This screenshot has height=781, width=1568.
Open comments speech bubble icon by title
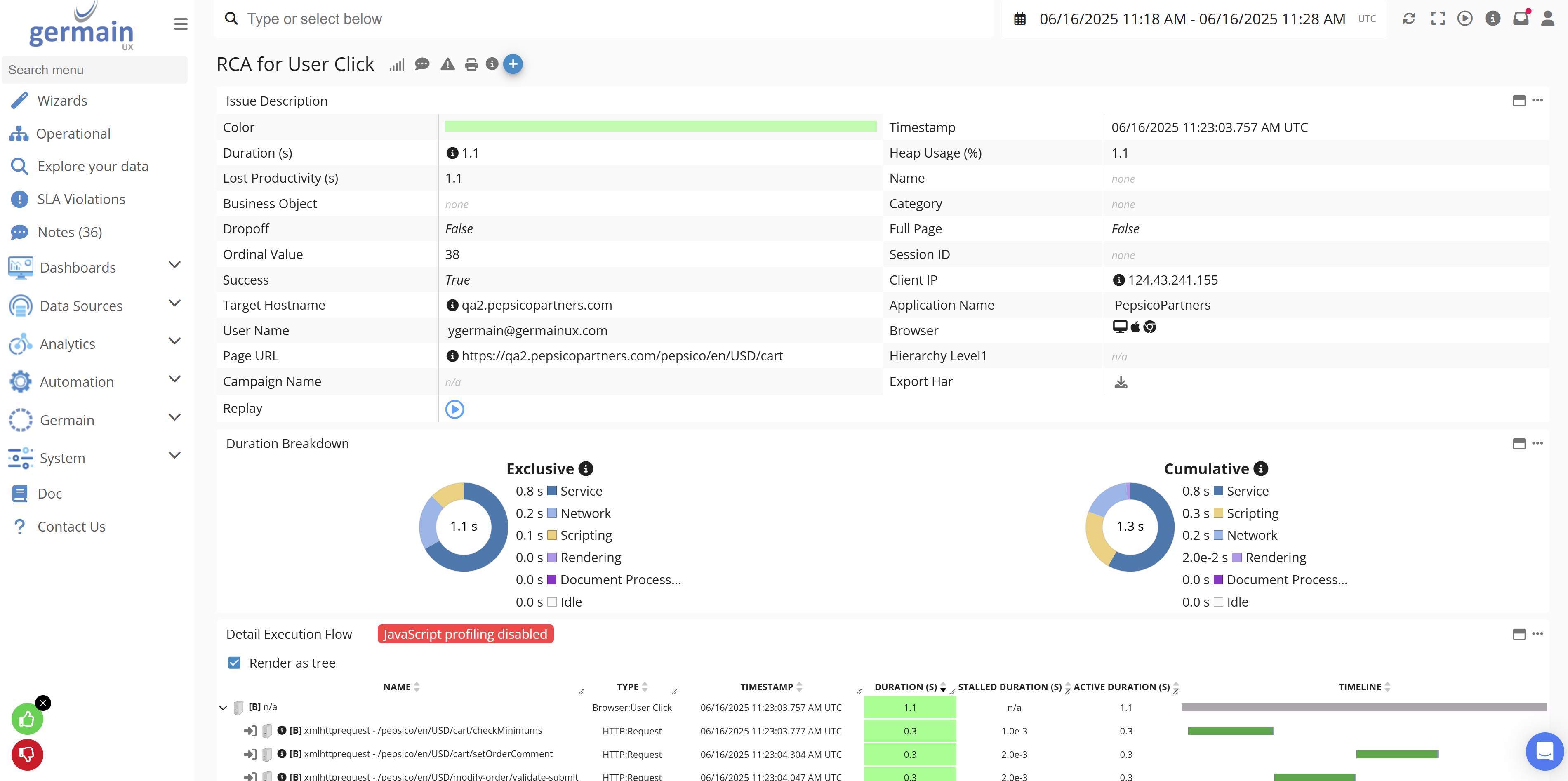click(x=422, y=64)
